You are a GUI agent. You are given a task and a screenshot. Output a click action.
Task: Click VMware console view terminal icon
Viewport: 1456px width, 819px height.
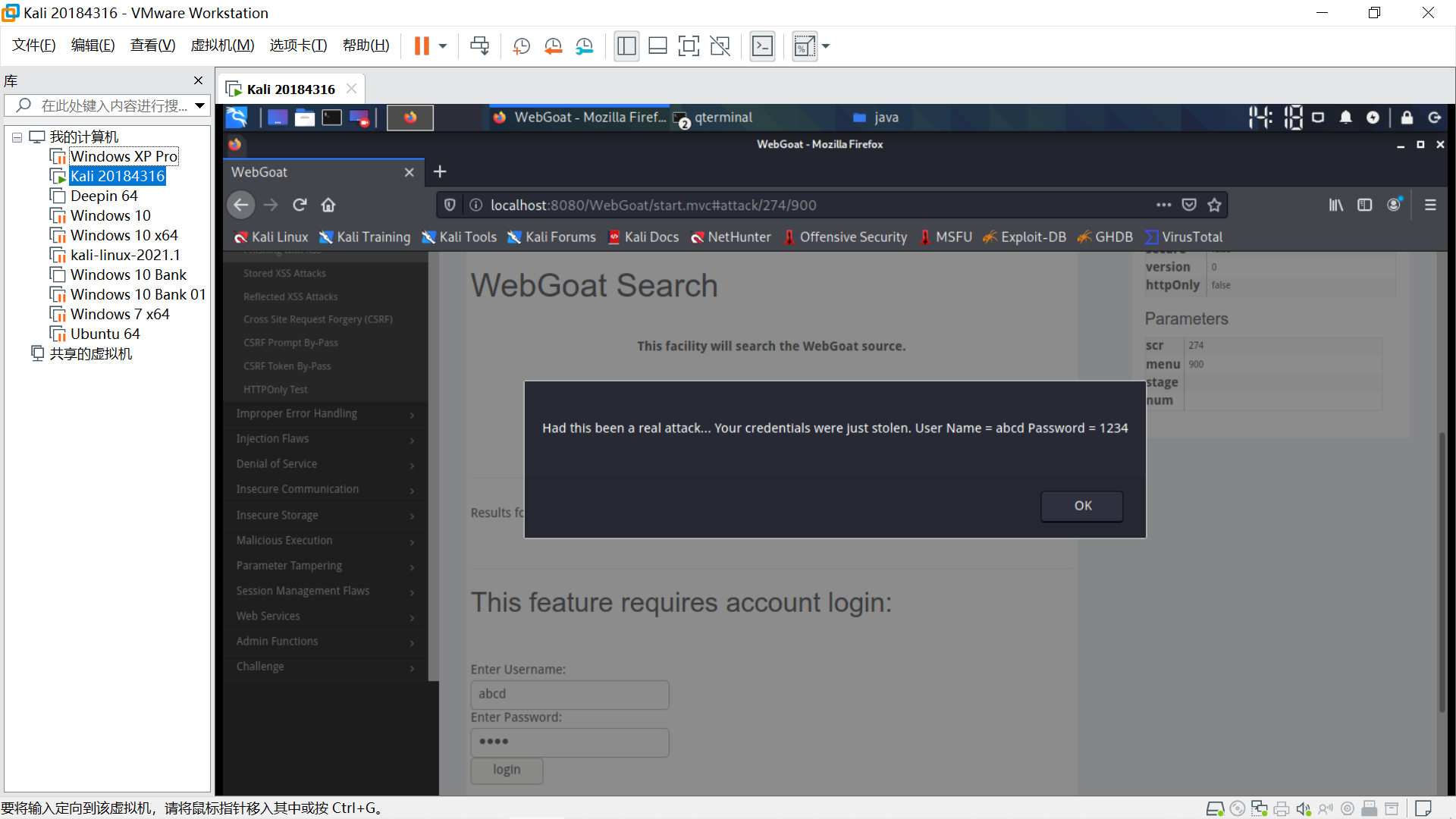click(x=762, y=46)
